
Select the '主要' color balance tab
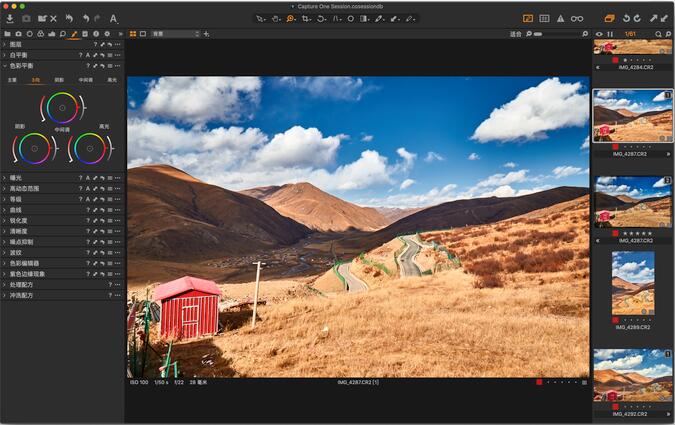12,80
